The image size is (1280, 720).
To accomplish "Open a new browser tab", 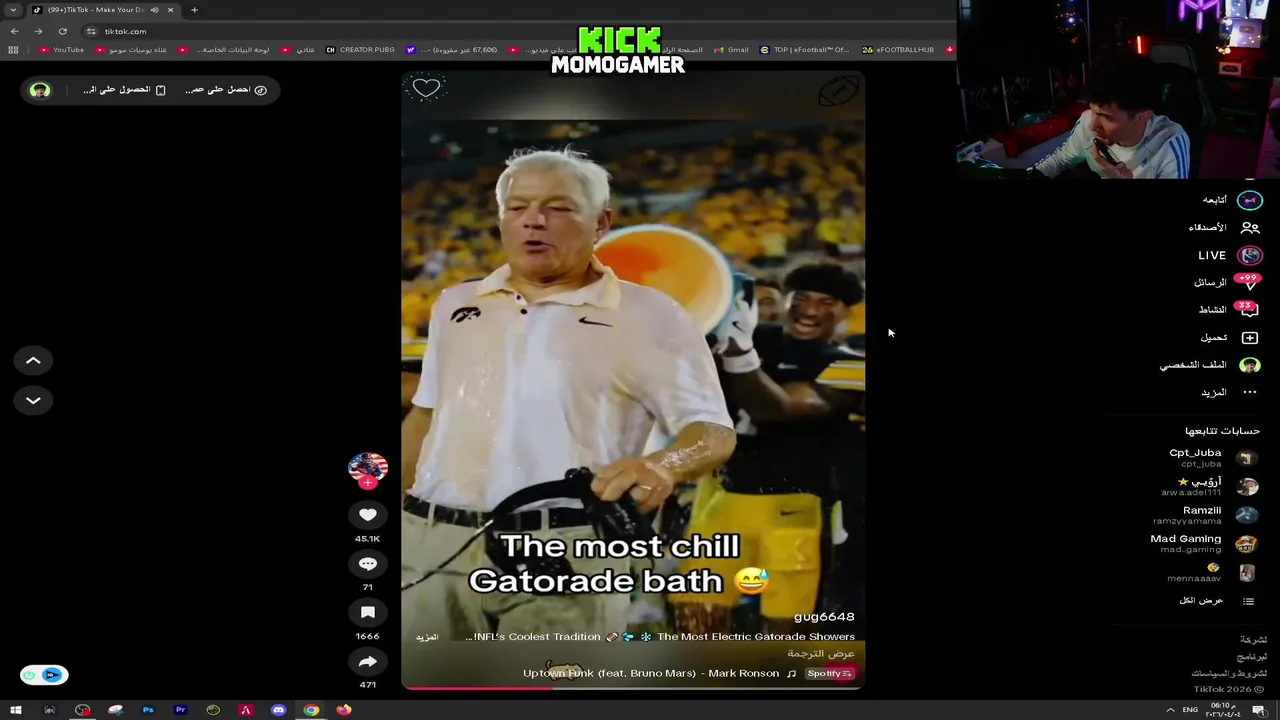I will point(194,10).
